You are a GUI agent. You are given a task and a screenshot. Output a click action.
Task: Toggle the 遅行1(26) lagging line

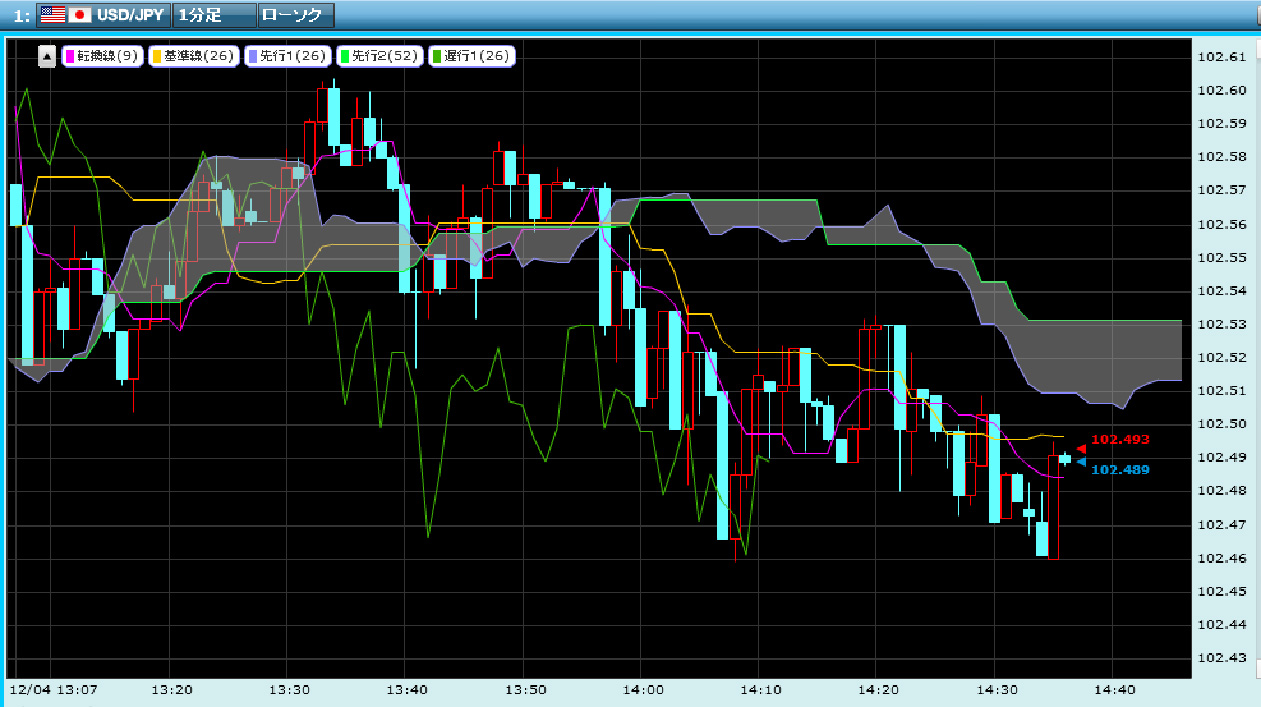pos(471,57)
